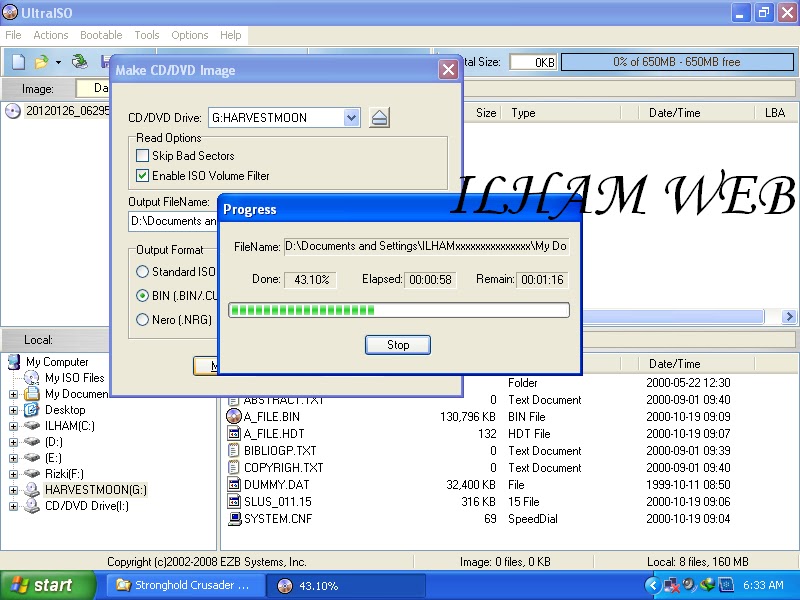This screenshot has height=600, width=800.
Task: Open the dropdown arrow beside Open icon
Action: coord(58,62)
